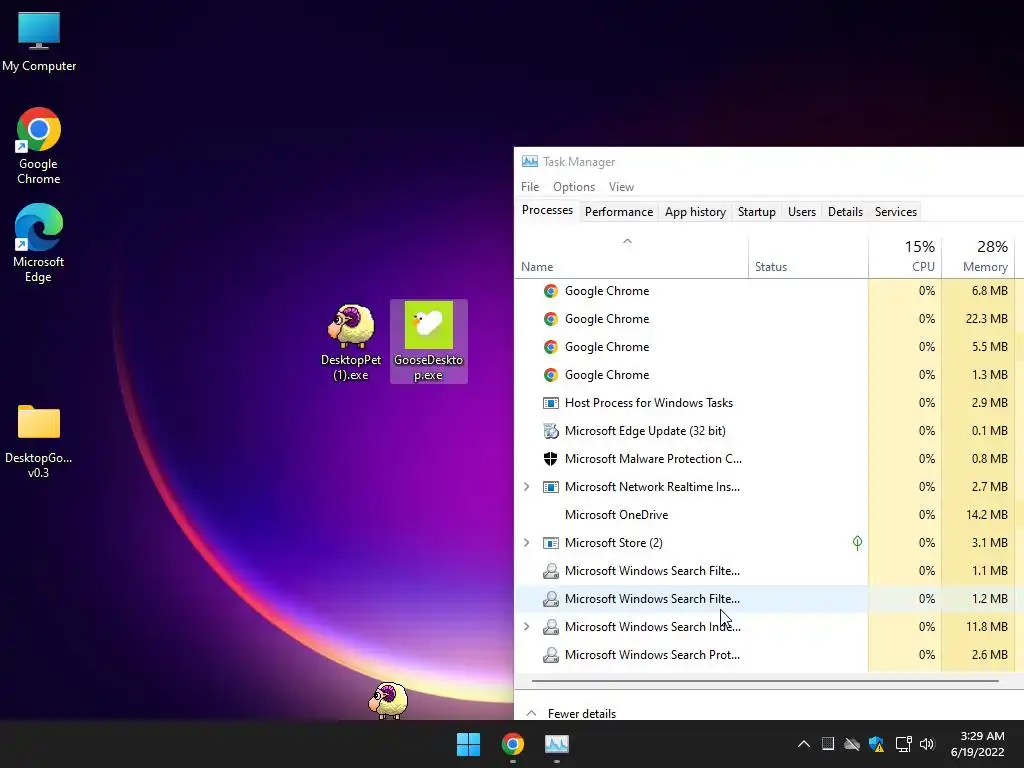Select the Processes tab

(x=547, y=210)
